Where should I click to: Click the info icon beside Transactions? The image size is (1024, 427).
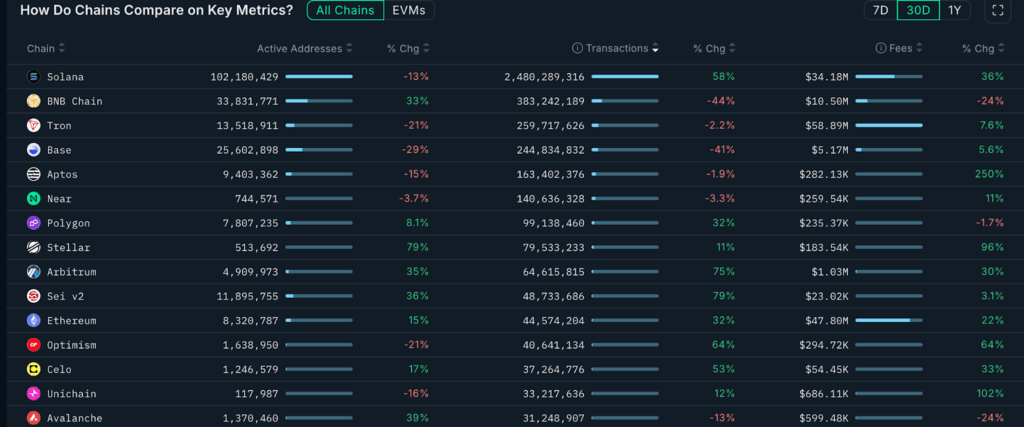(577, 48)
